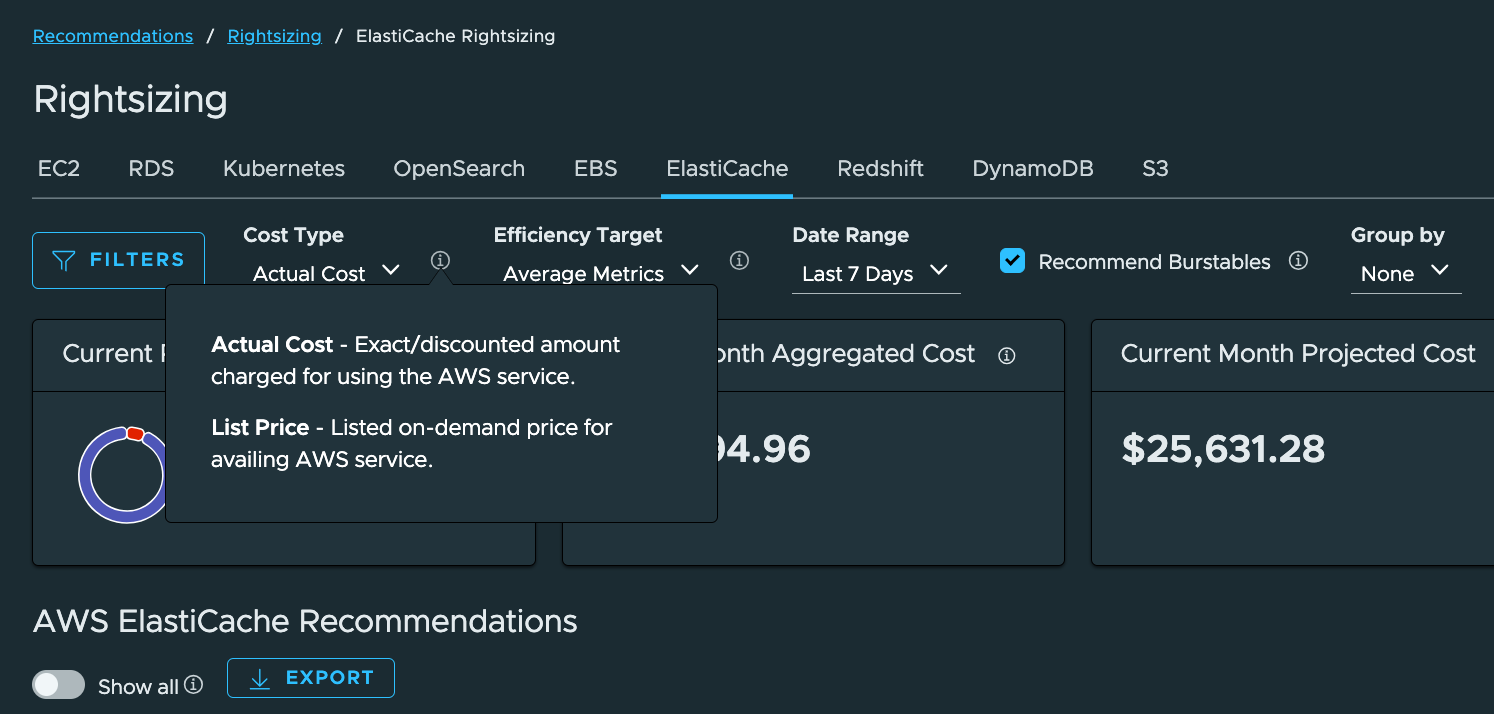Viewport: 1494px width, 714px height.
Task: Enable the Show all toggle switch
Action: [x=58, y=684]
